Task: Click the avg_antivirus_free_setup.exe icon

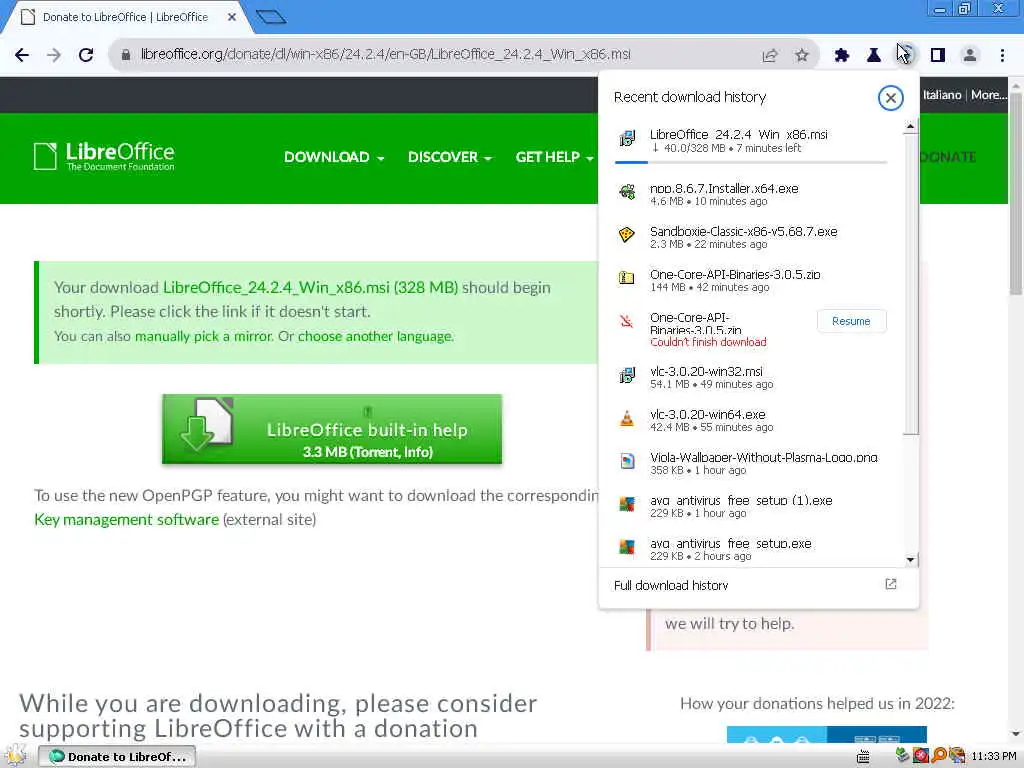Action: click(x=626, y=547)
